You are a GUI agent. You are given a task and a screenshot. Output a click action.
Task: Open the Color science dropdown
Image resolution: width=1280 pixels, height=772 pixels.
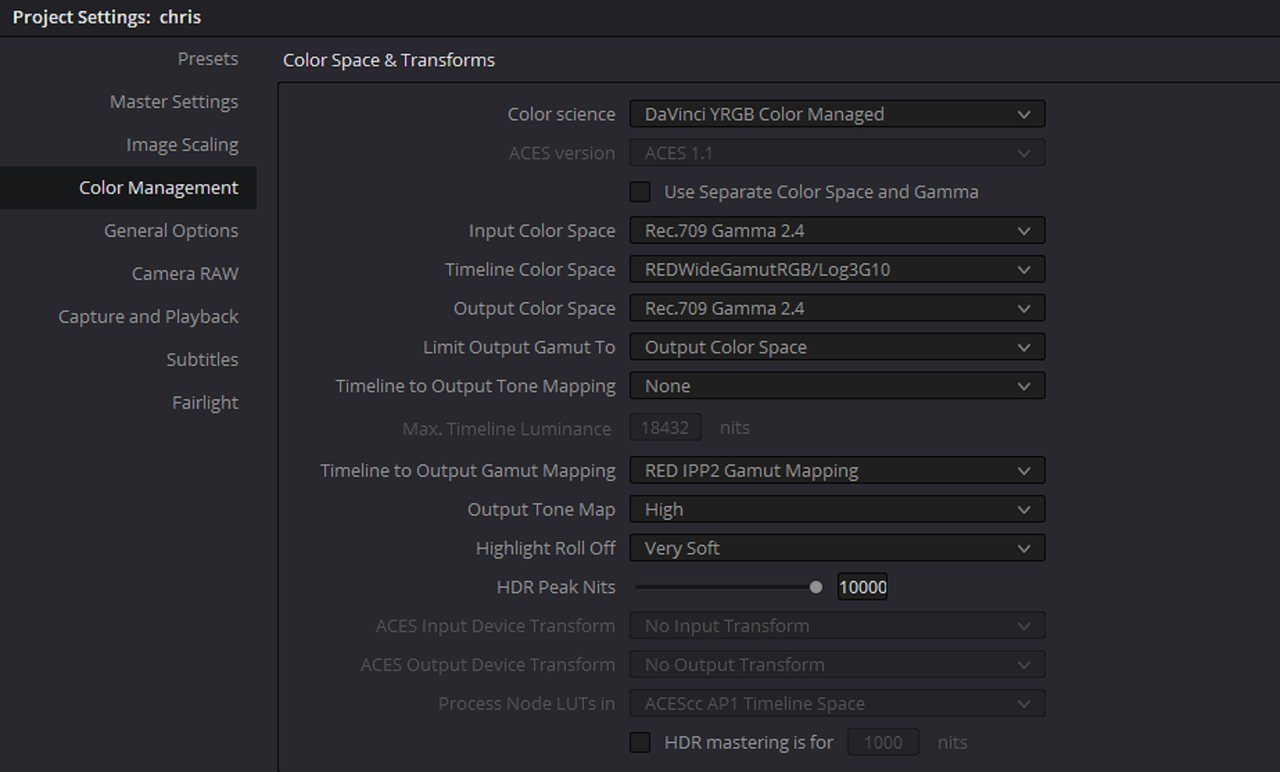tap(837, 114)
